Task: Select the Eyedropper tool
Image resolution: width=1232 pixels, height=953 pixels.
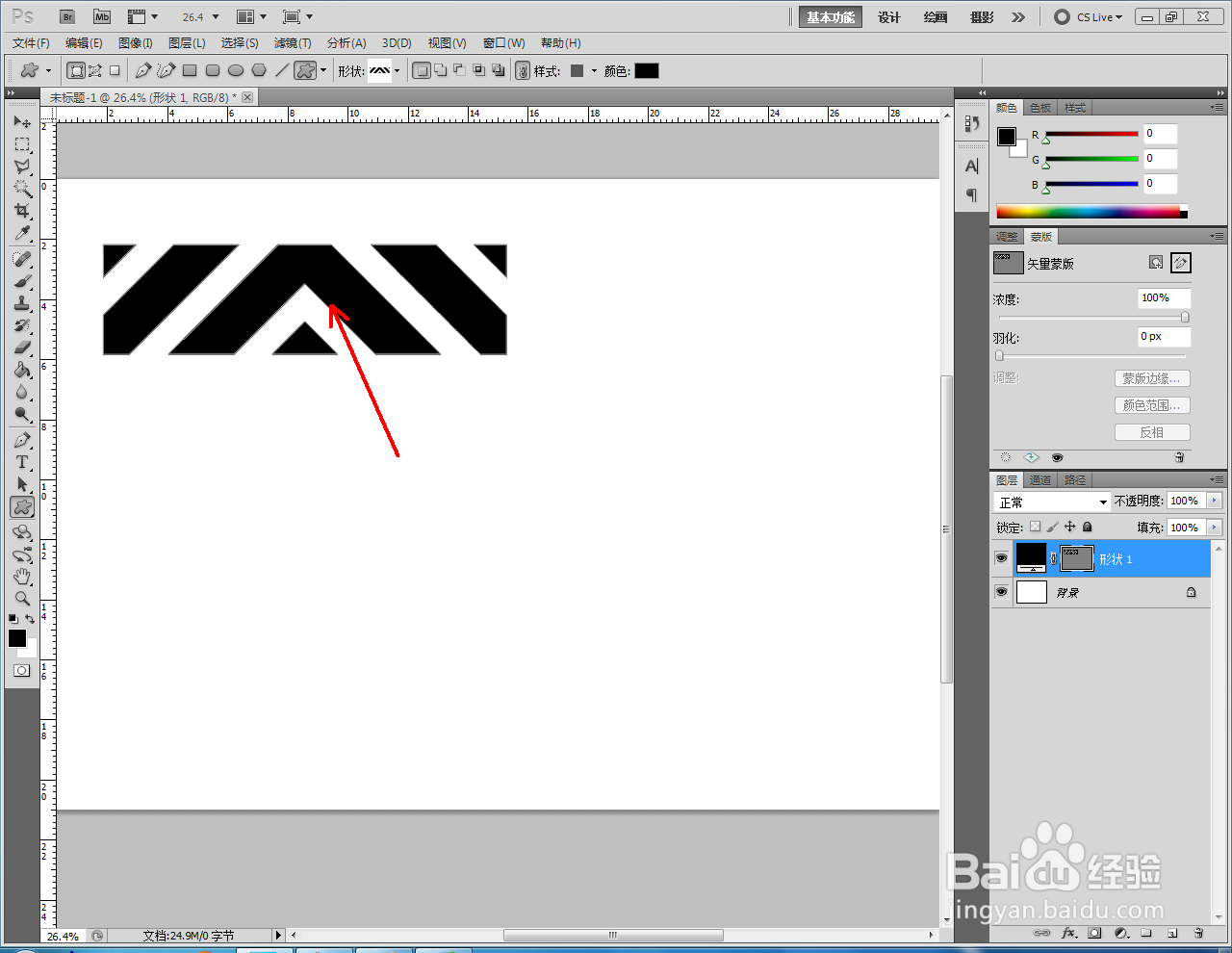Action: [22, 234]
